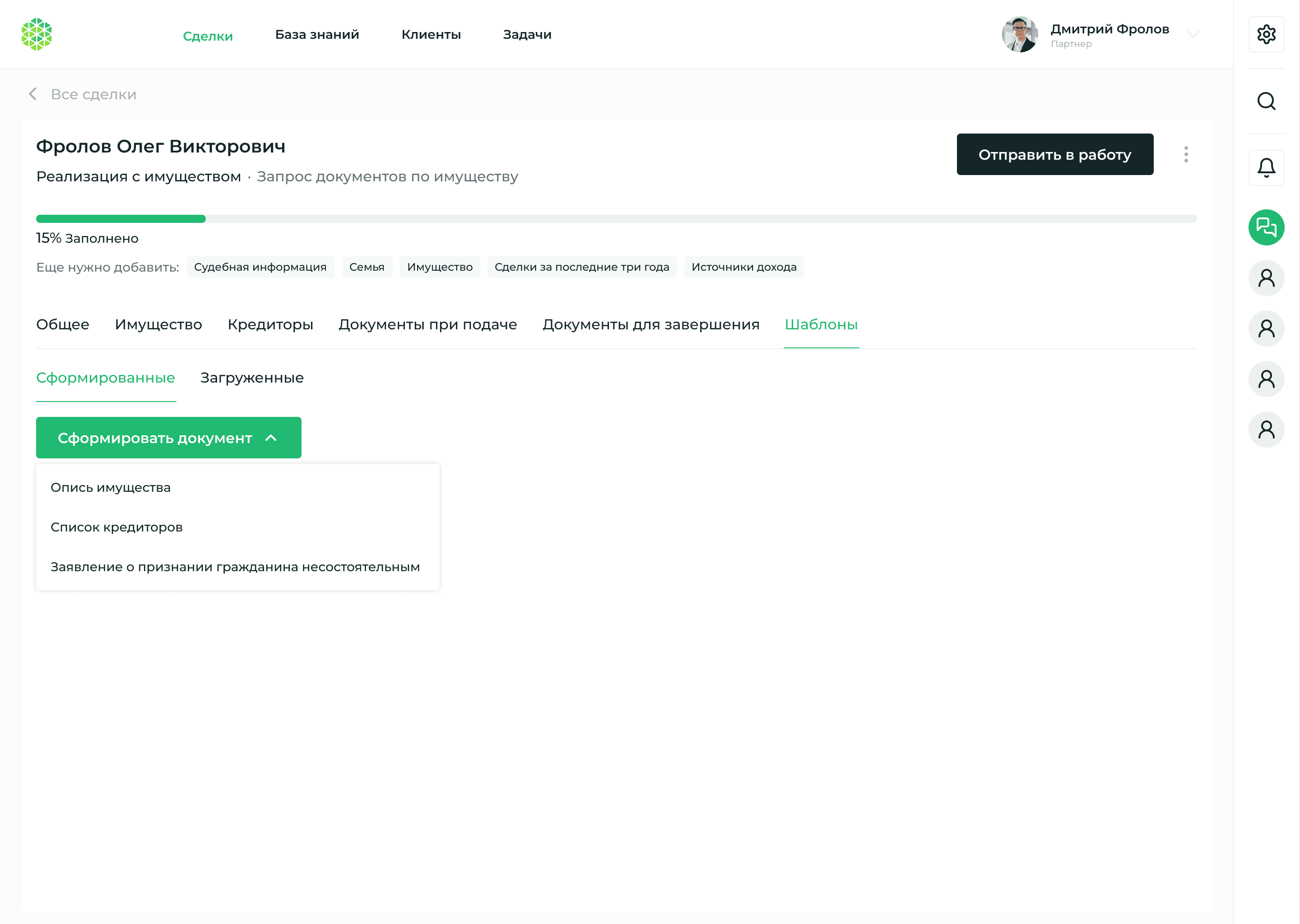Click the back arrow next to Все сделки
This screenshot has width=1300, height=924.
(33, 94)
